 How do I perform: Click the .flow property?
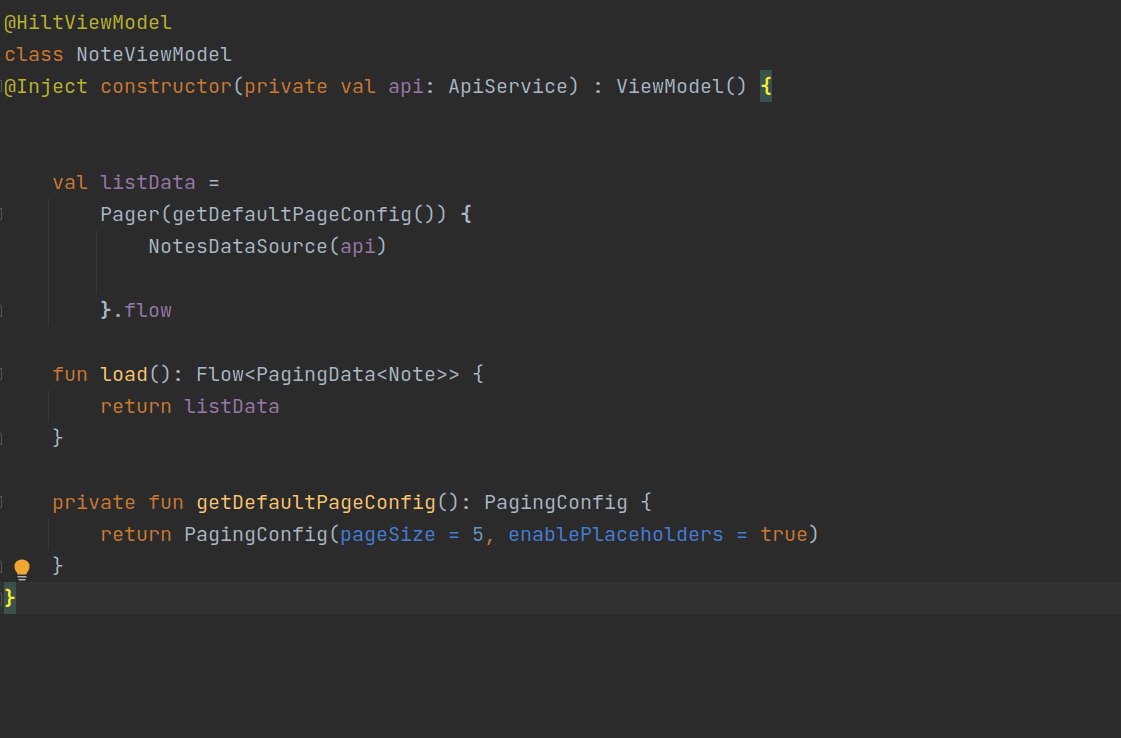point(142,310)
